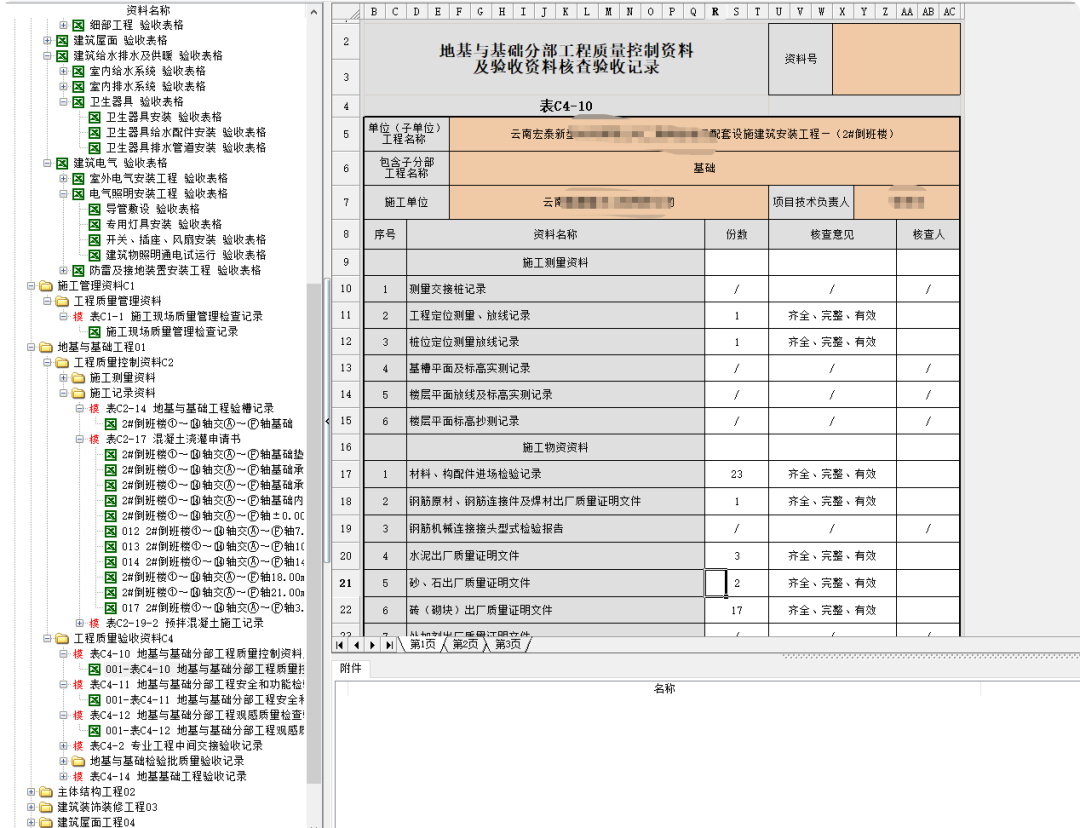Click folder icon beside 施工测量资料
Screen dimensions: 1080x828
coord(79,378)
